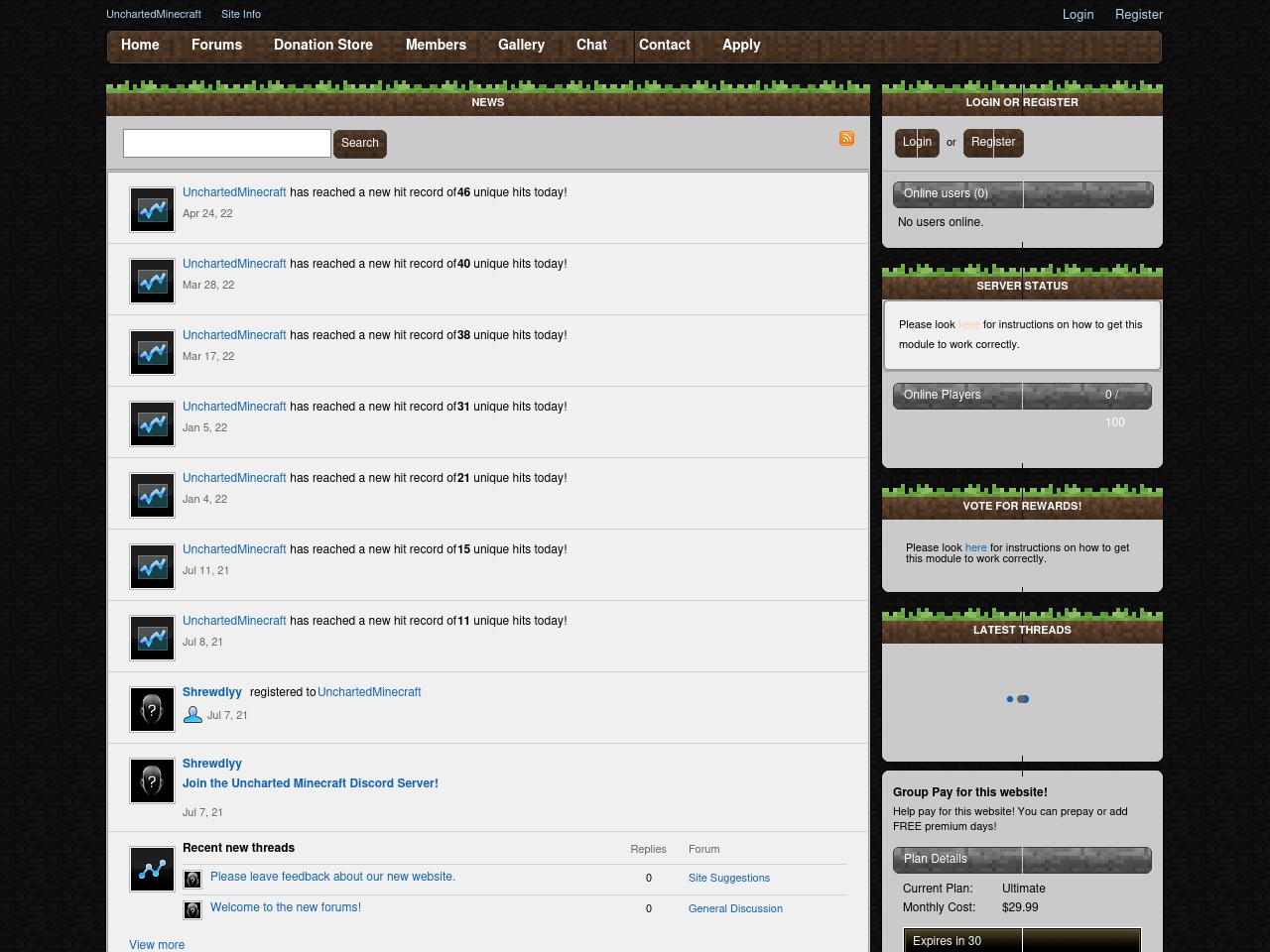The height and width of the screenshot is (952, 1270).
Task: Navigate to the Contact page
Action: (x=664, y=45)
